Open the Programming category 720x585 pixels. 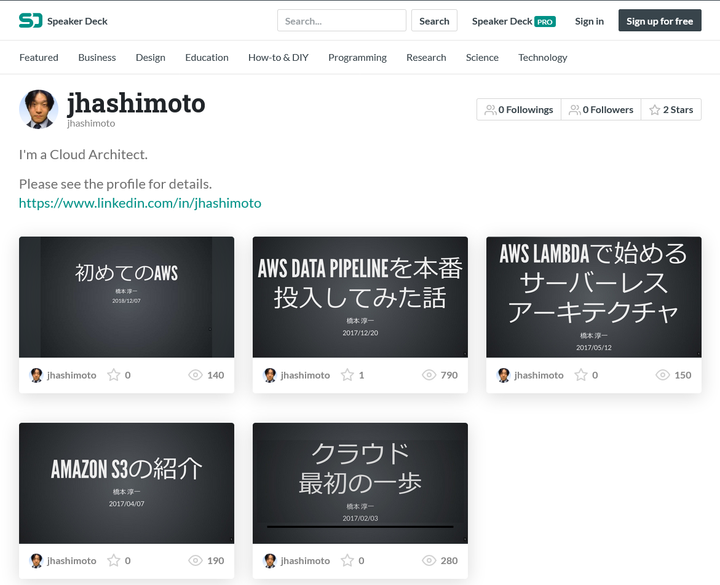tap(357, 57)
